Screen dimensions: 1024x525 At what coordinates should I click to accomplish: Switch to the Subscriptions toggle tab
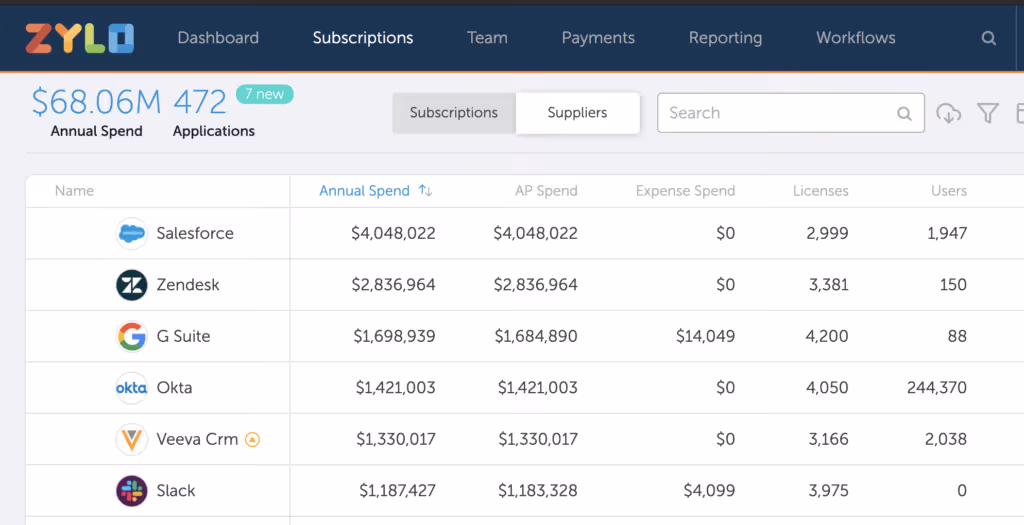click(454, 113)
